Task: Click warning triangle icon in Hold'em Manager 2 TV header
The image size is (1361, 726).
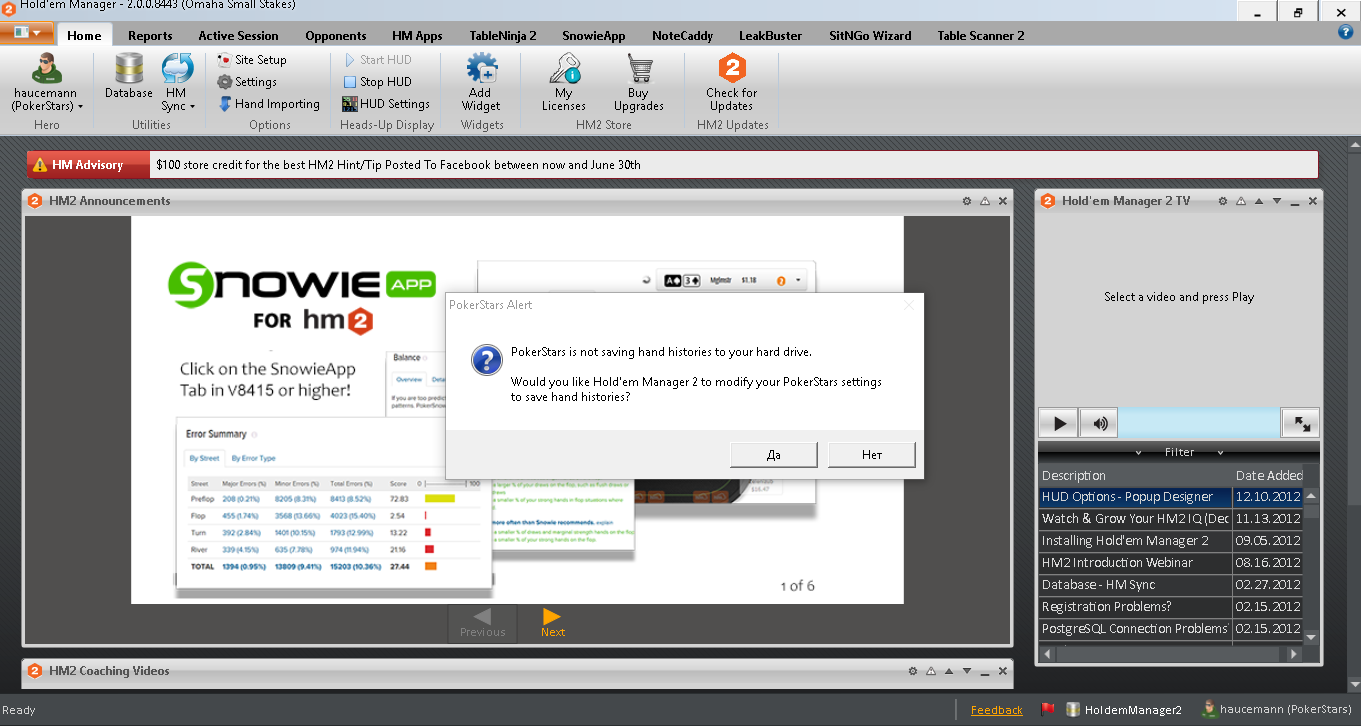Action: coord(1240,201)
